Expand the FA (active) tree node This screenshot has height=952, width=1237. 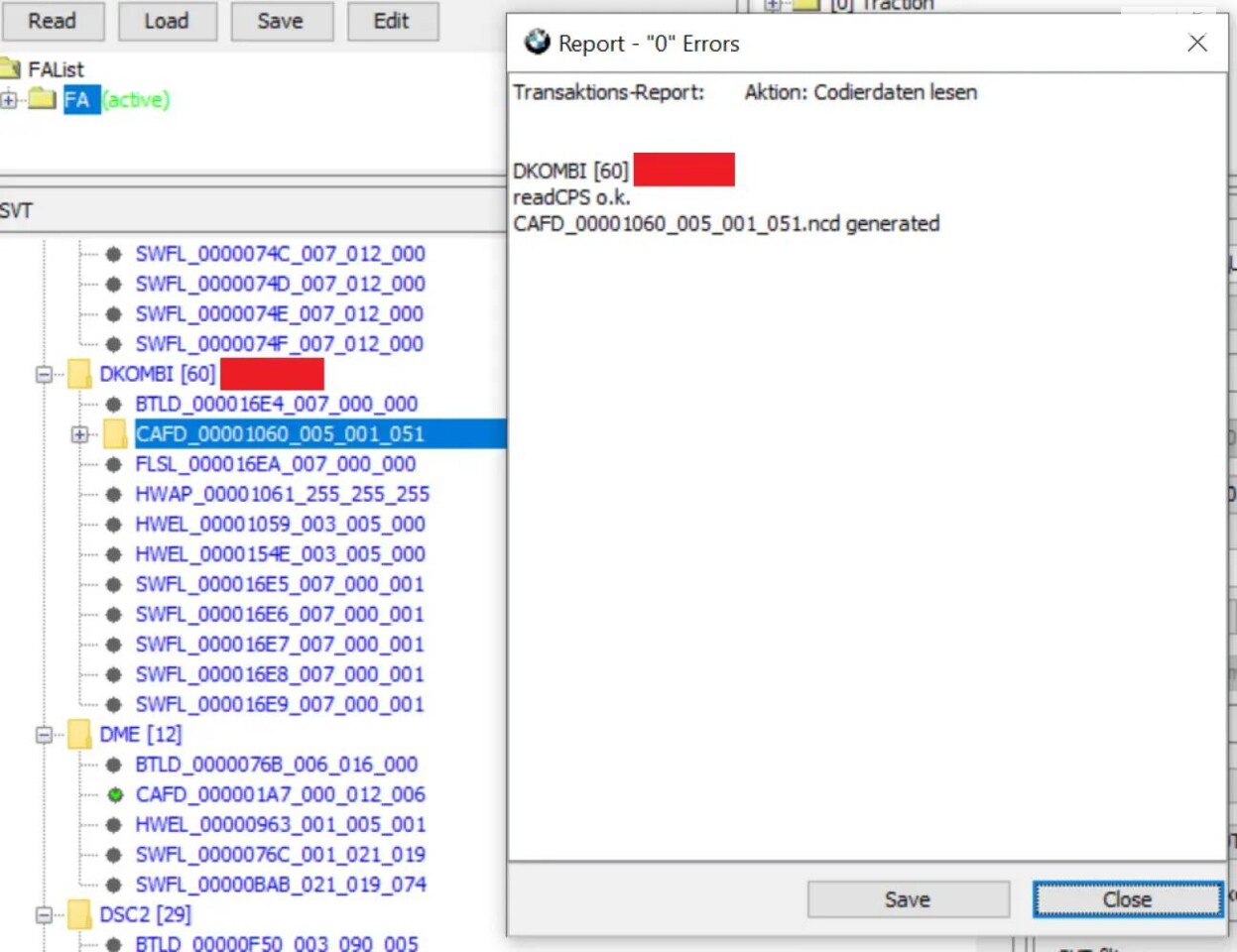pos(9,99)
